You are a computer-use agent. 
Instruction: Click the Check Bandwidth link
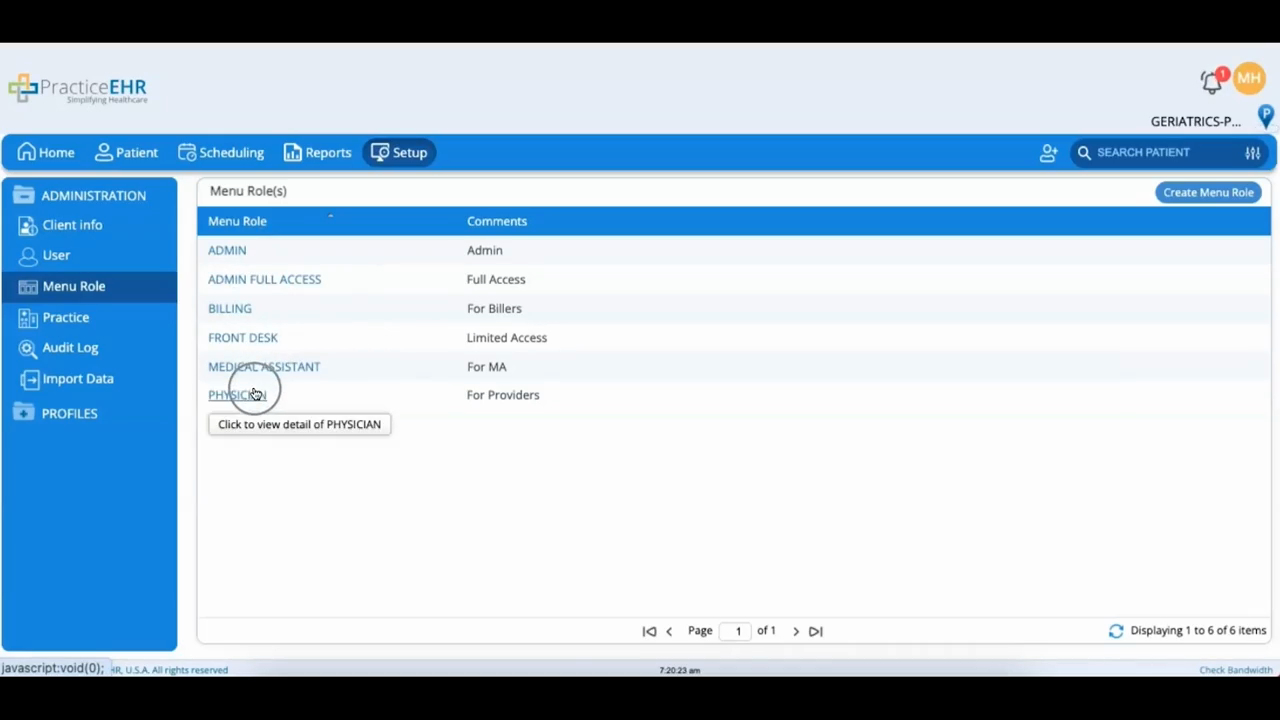(1236, 670)
